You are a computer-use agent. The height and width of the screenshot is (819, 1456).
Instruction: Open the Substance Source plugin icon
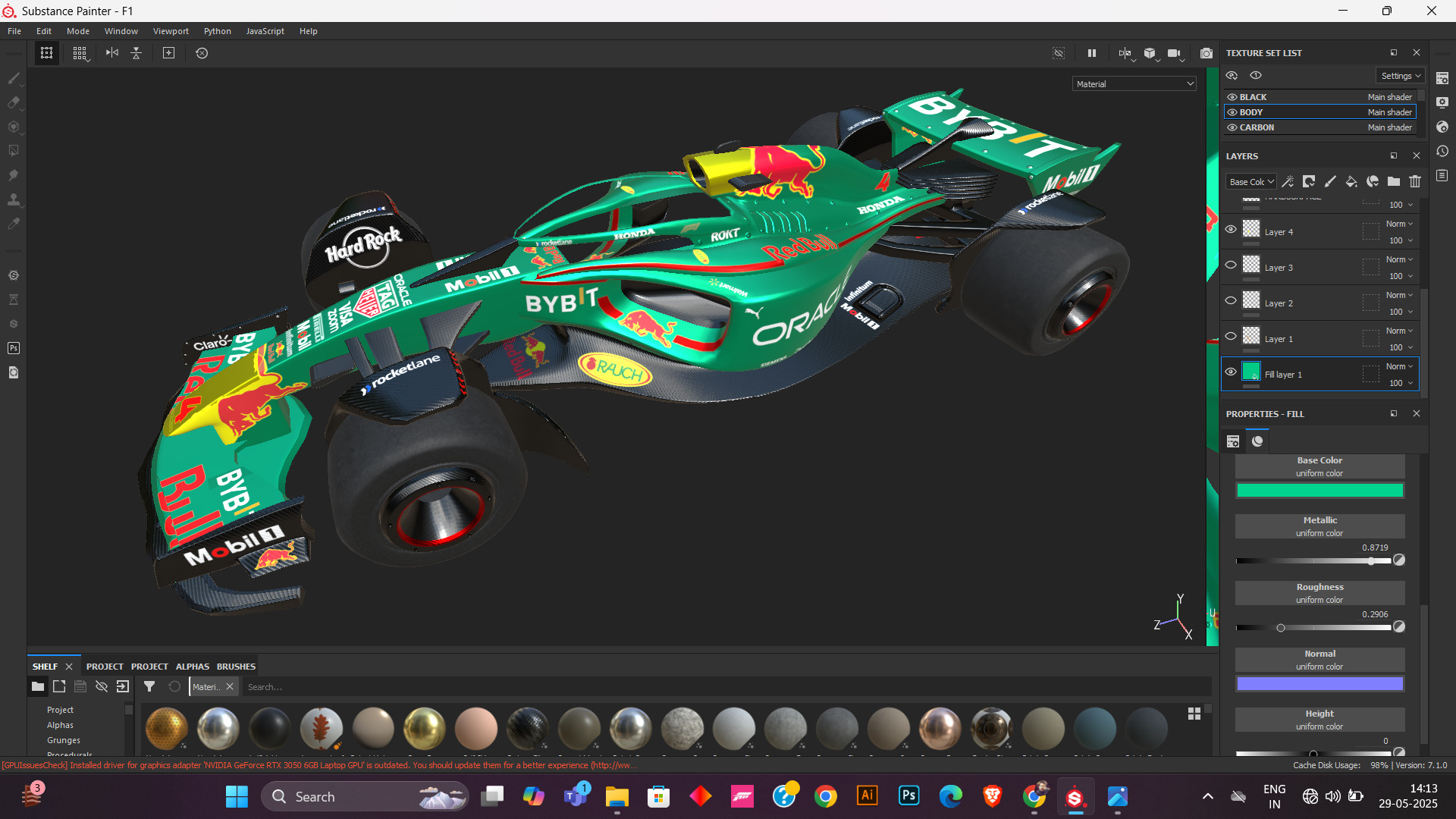[14, 275]
